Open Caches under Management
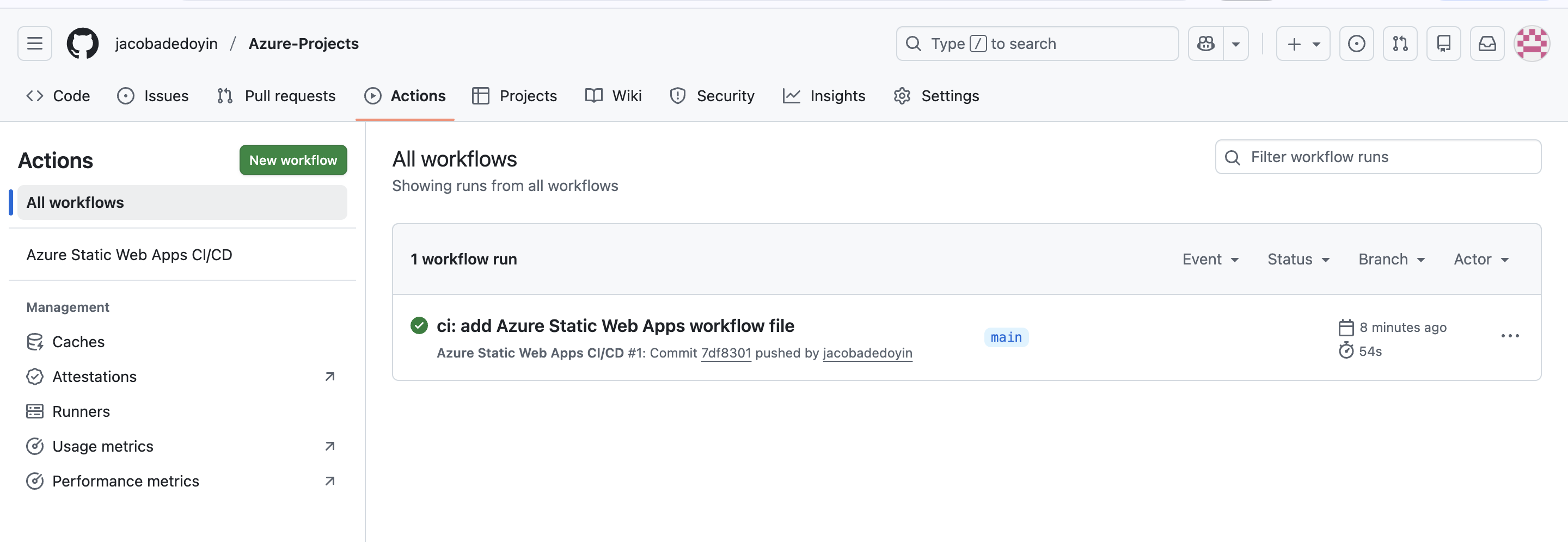The height and width of the screenshot is (542, 1568). tap(182, 342)
